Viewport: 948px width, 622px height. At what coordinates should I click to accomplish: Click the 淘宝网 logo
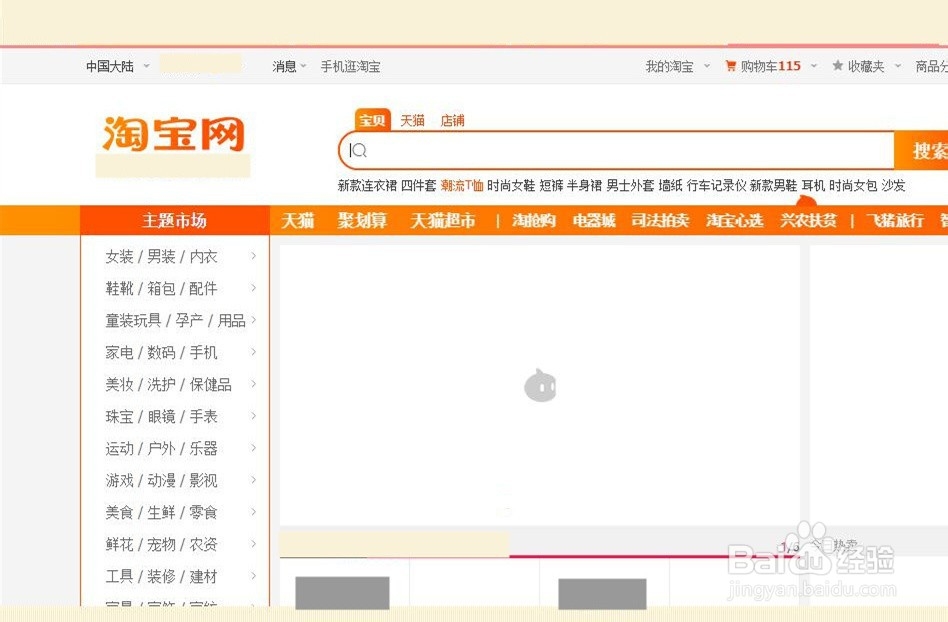pos(174,134)
